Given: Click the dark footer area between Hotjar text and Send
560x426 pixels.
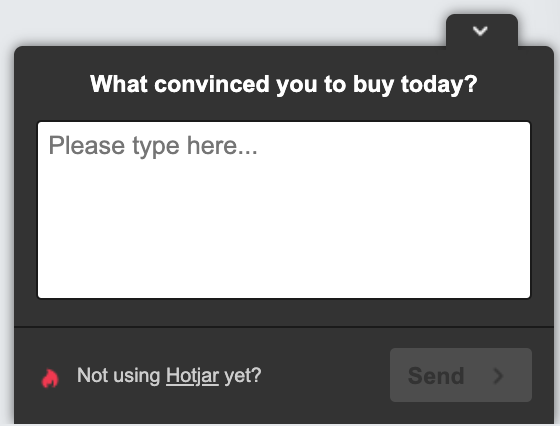Looking at the screenshot, I should (325, 375).
